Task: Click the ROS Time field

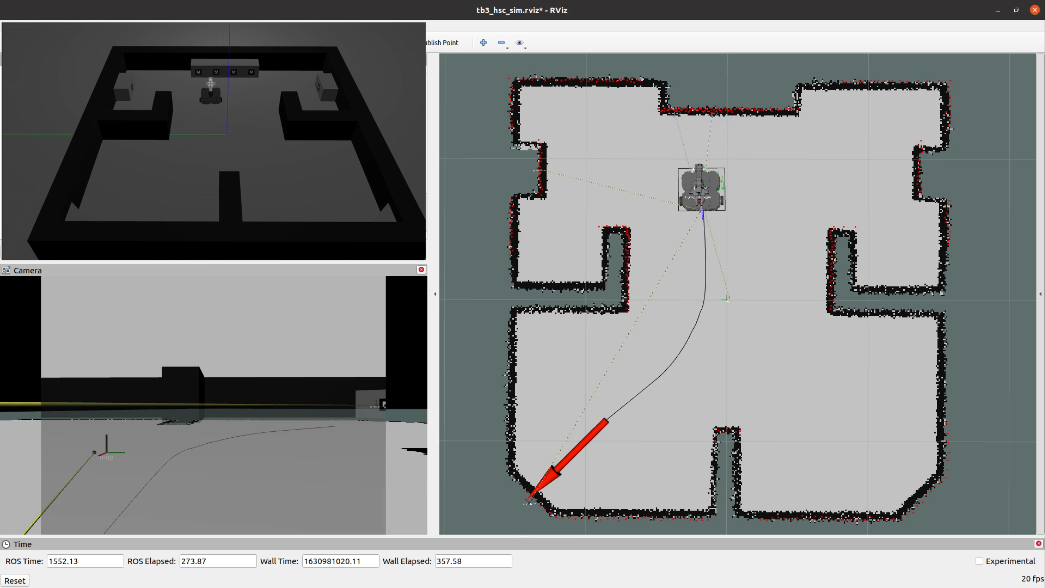Action: (85, 561)
